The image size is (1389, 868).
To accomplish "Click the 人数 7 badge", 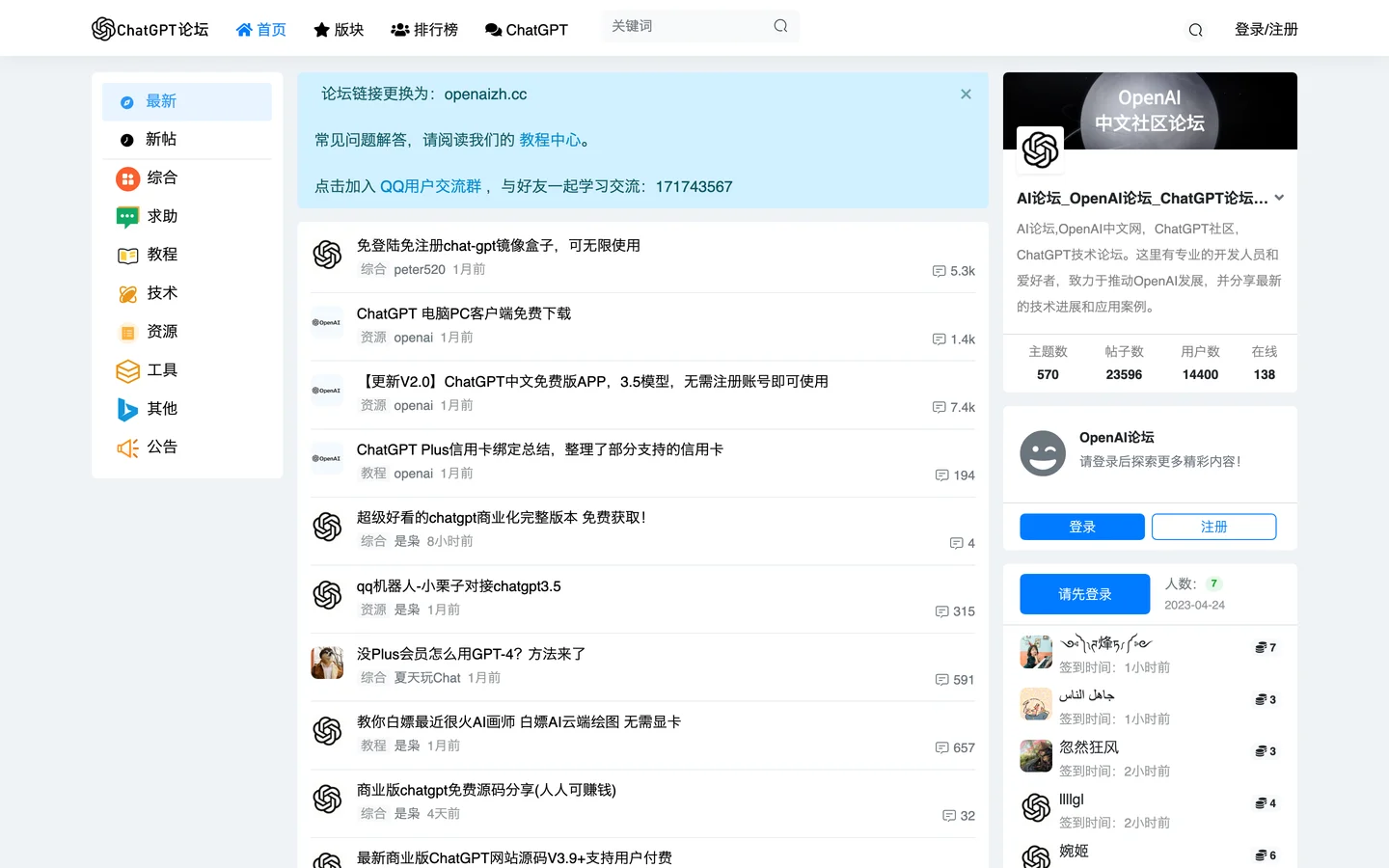I will click(1213, 583).
